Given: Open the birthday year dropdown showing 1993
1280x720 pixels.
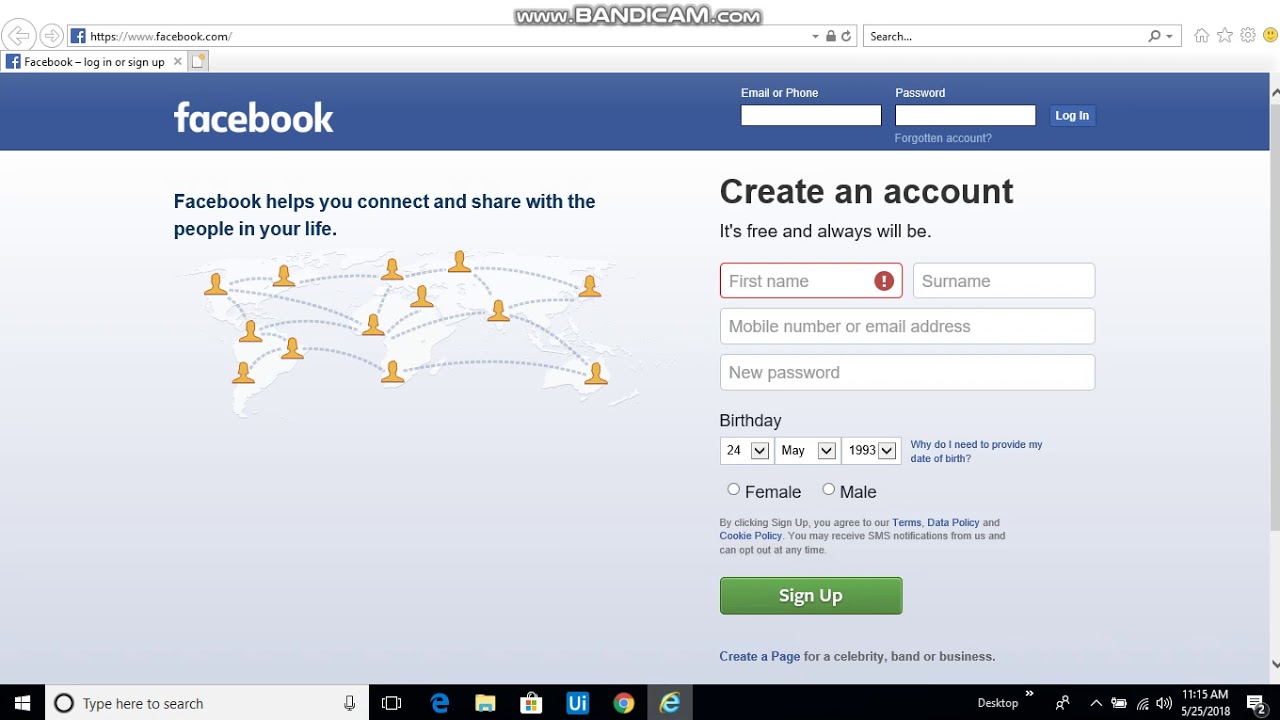Looking at the screenshot, I should pyautogui.click(x=871, y=451).
